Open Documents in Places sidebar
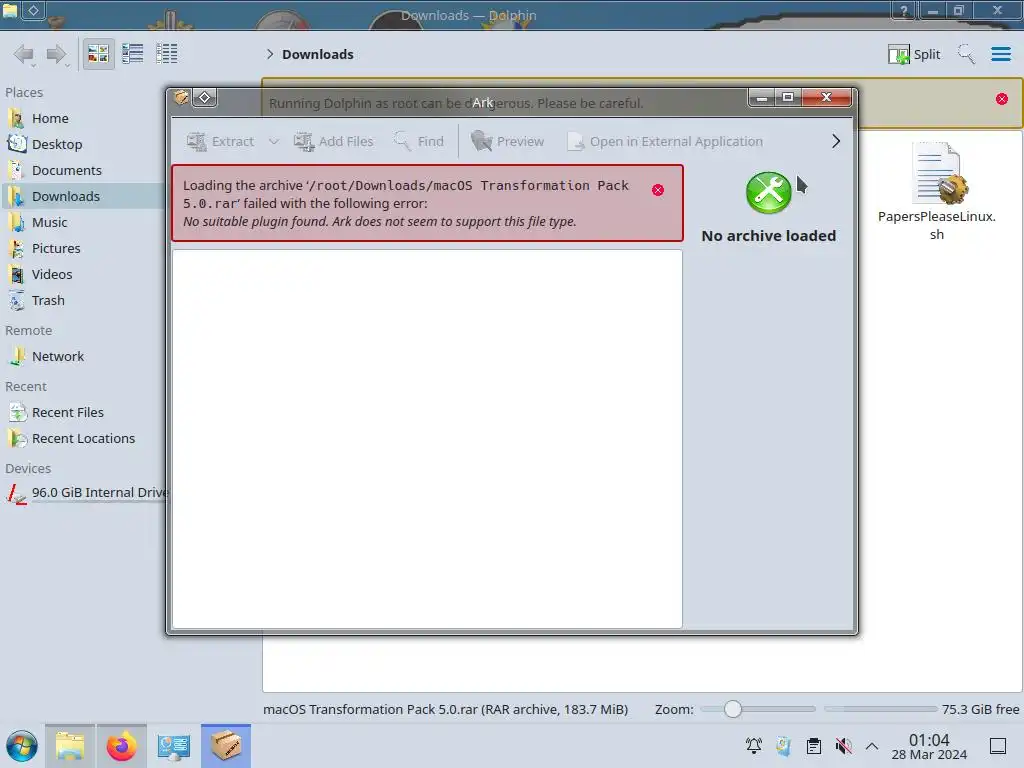 pos(82,170)
